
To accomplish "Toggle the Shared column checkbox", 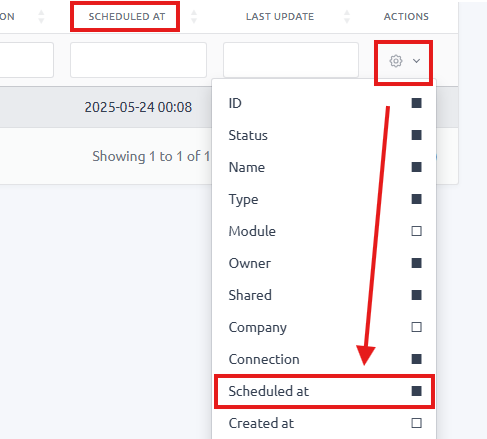I will click(416, 295).
